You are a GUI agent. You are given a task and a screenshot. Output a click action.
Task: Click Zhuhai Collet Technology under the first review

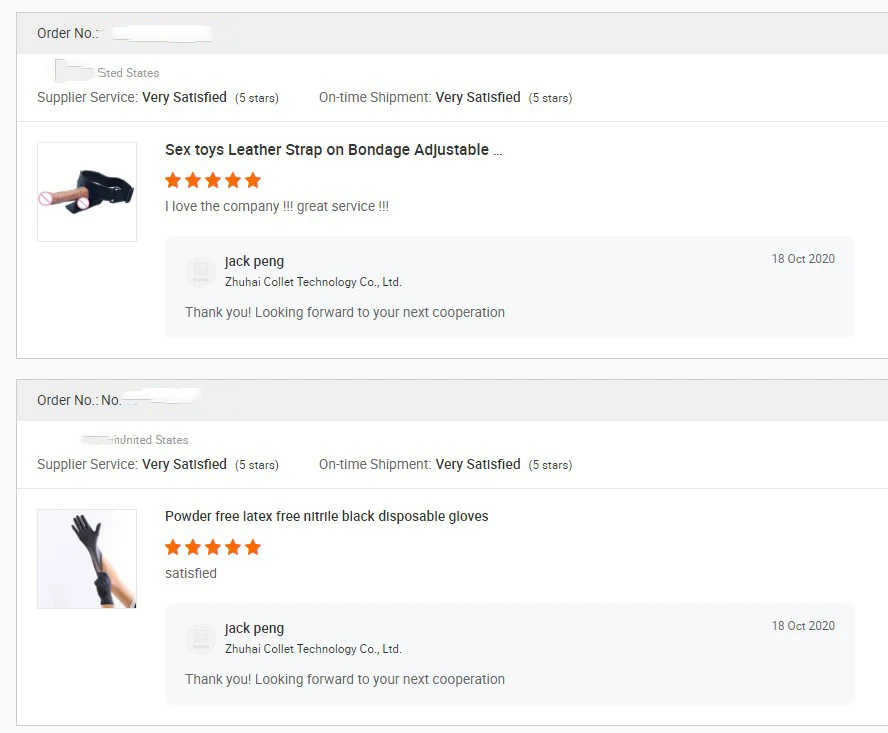pos(313,282)
